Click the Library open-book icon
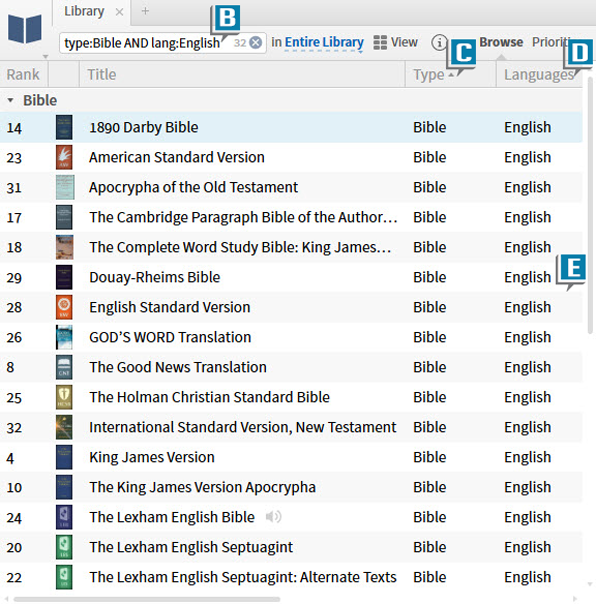The height and width of the screenshot is (604, 596). click(x=25, y=29)
